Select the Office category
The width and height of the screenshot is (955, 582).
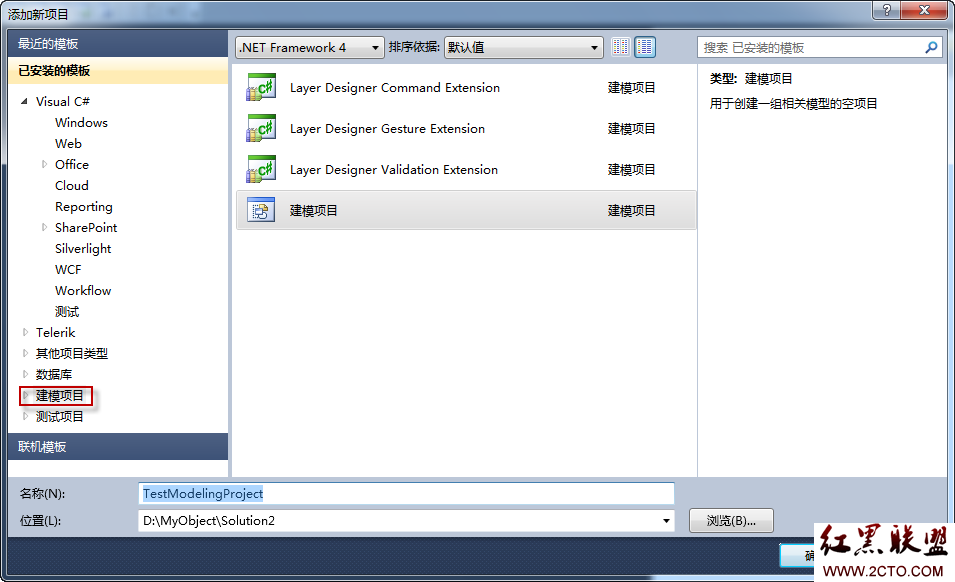point(72,164)
